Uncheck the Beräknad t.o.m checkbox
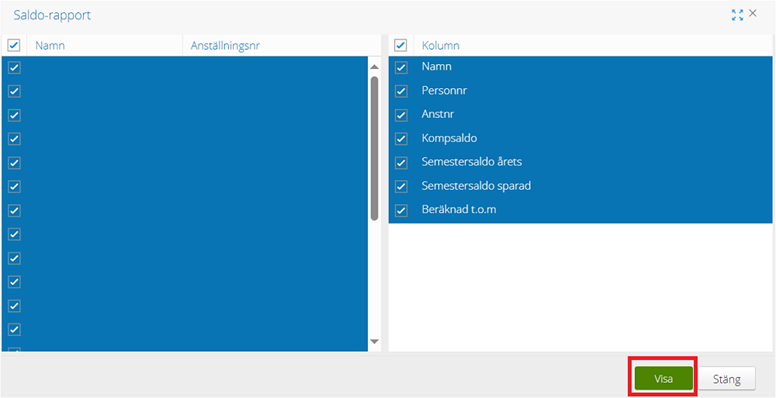Image resolution: width=776 pixels, height=398 pixels. pos(401,210)
